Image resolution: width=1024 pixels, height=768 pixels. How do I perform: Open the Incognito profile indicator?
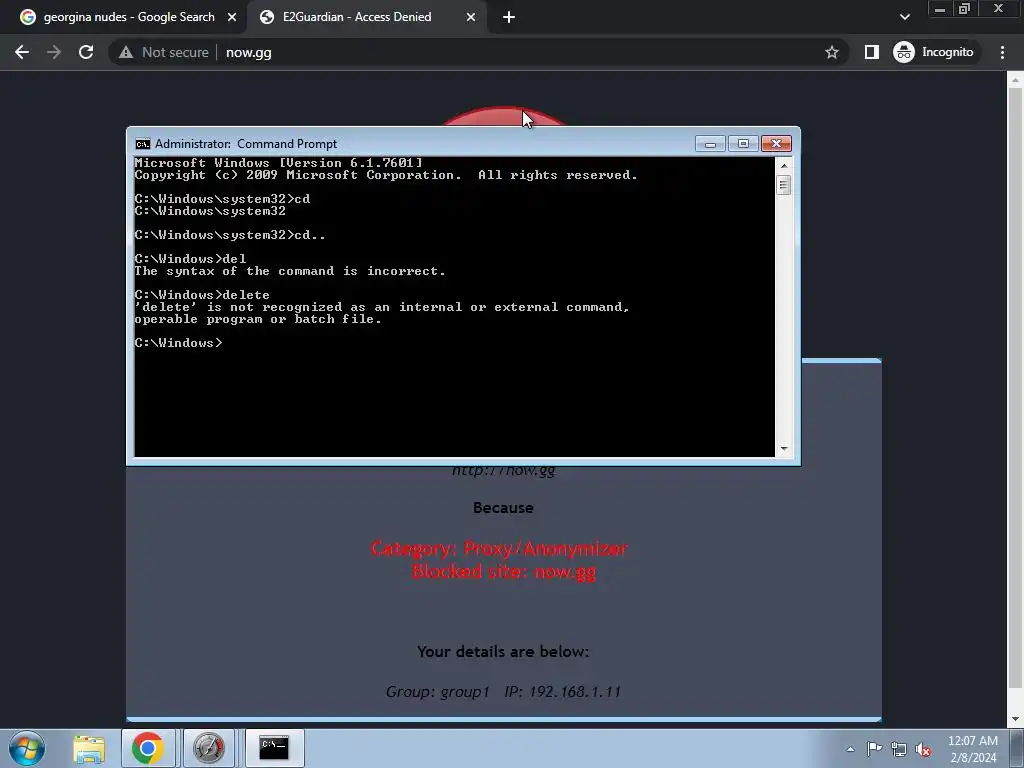[934, 52]
